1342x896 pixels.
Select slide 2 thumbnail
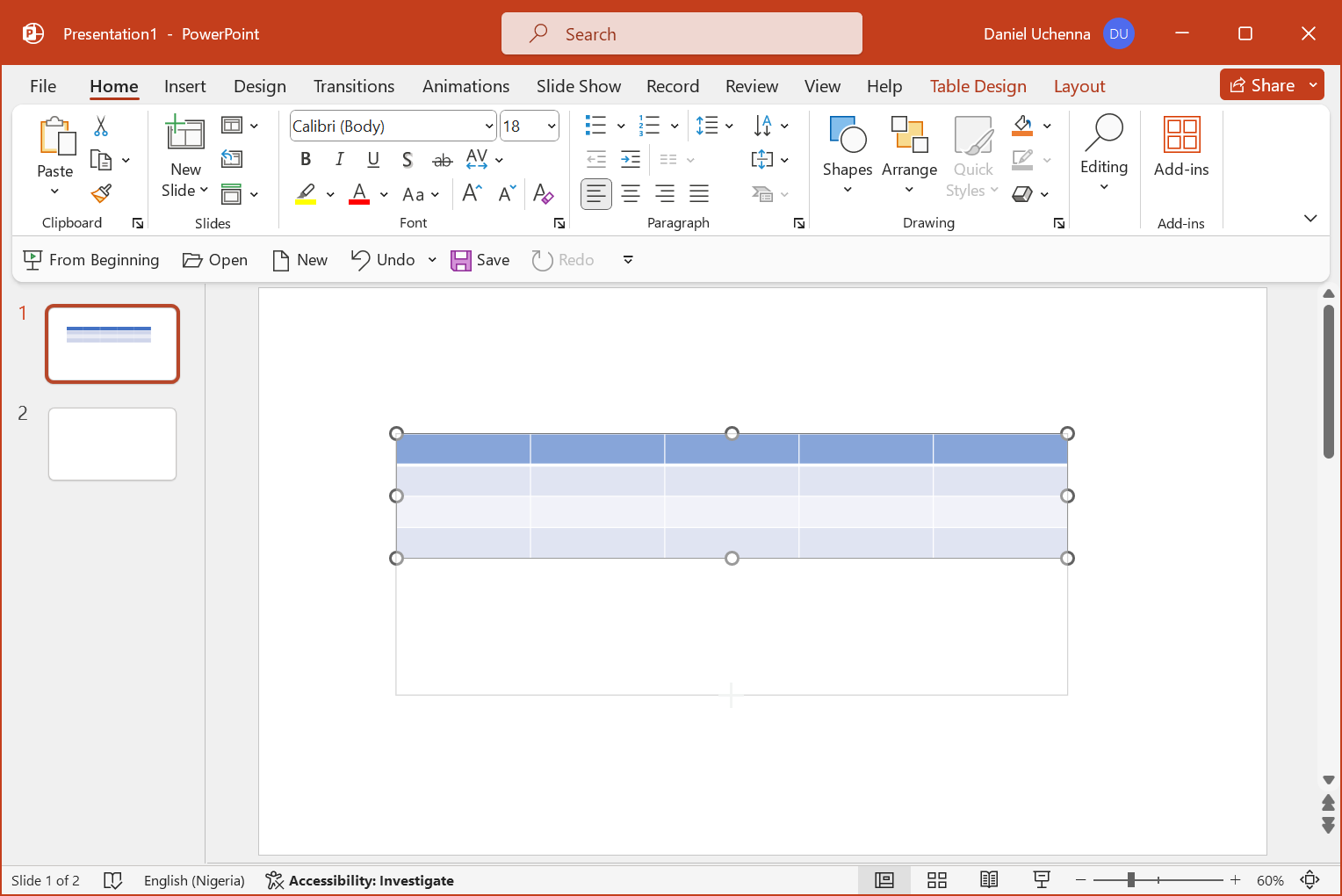(x=112, y=444)
